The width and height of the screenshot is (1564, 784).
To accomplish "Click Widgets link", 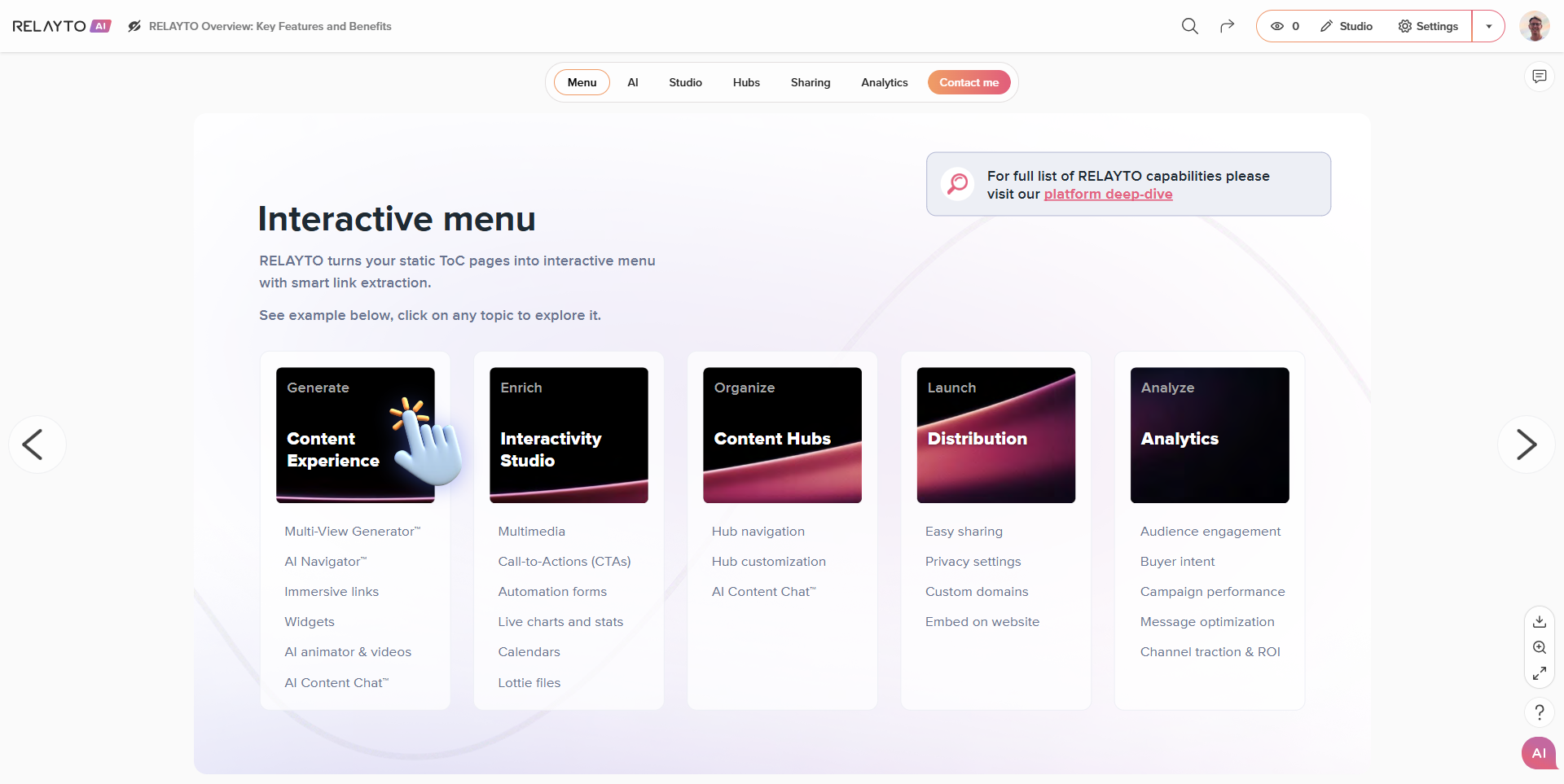I will [x=310, y=621].
